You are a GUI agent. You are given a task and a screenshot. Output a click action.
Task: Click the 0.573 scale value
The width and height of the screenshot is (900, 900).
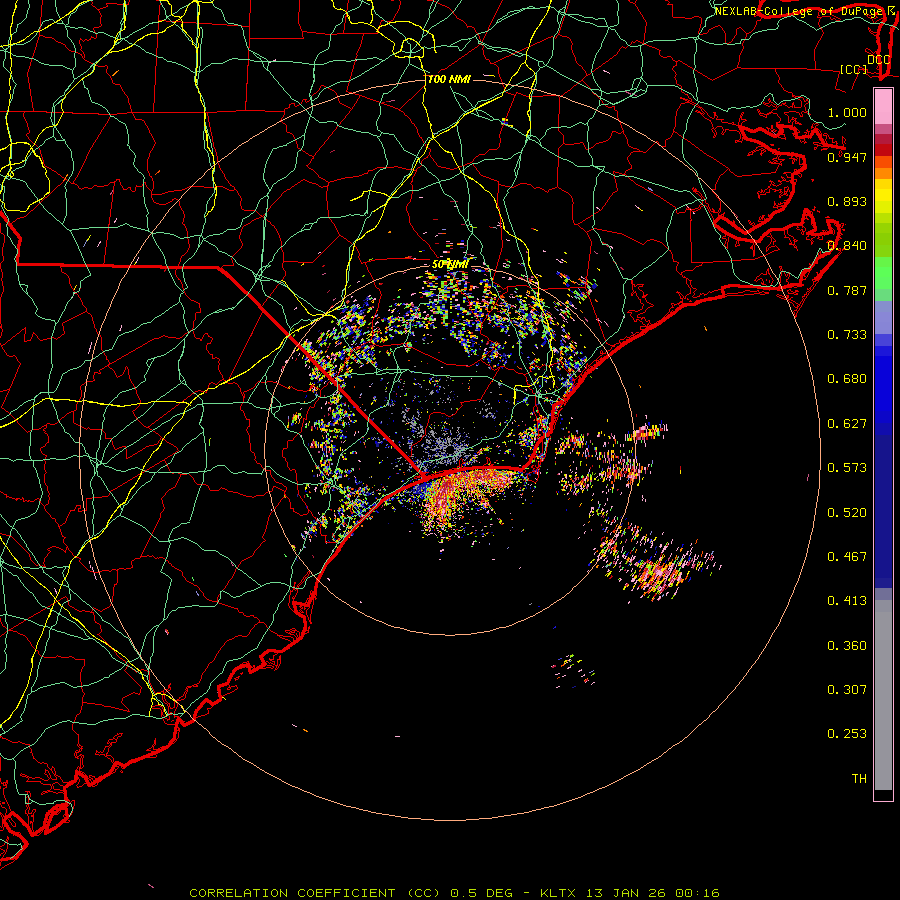[847, 468]
